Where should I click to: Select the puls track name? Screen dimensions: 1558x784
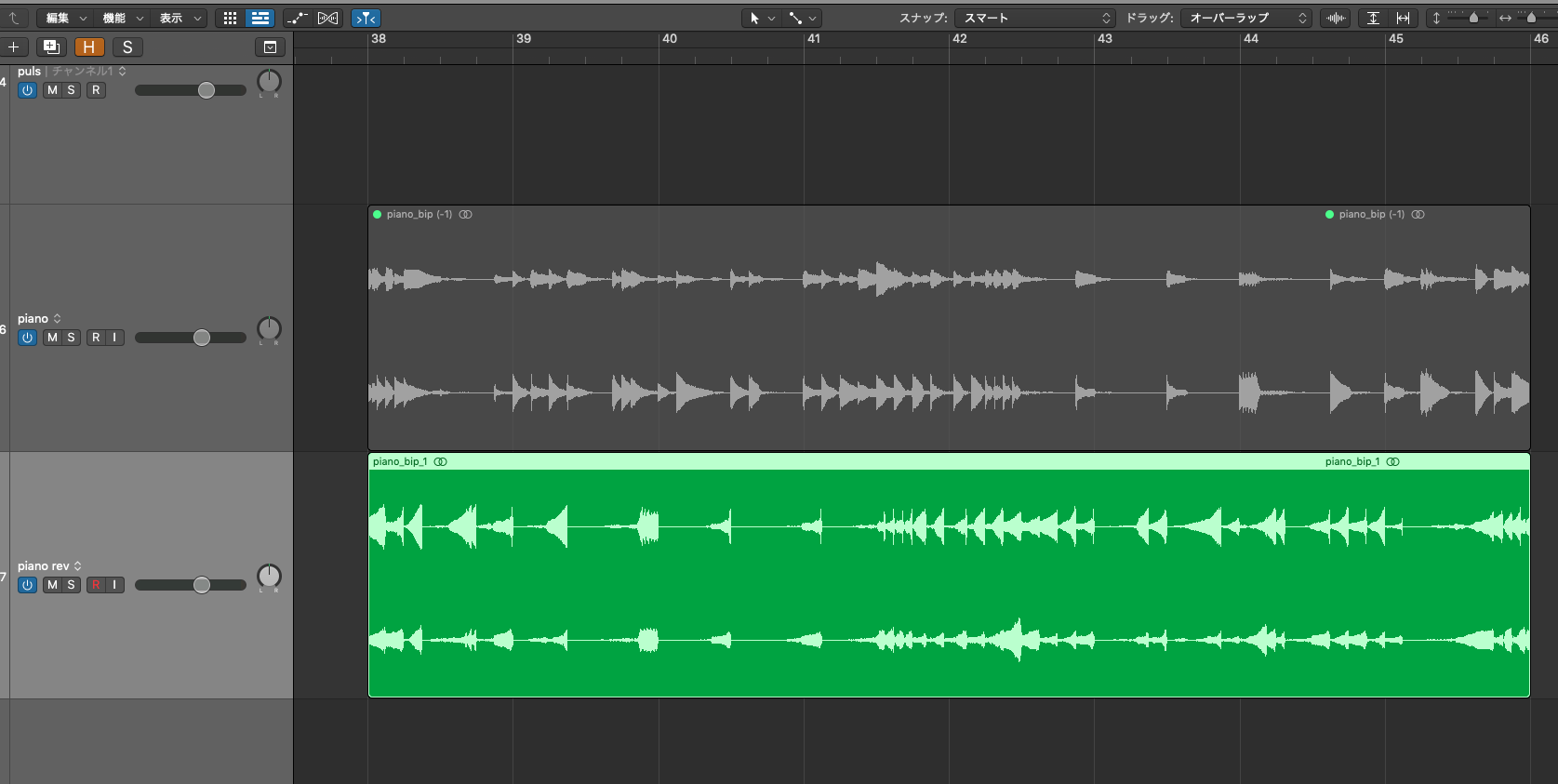coord(29,71)
